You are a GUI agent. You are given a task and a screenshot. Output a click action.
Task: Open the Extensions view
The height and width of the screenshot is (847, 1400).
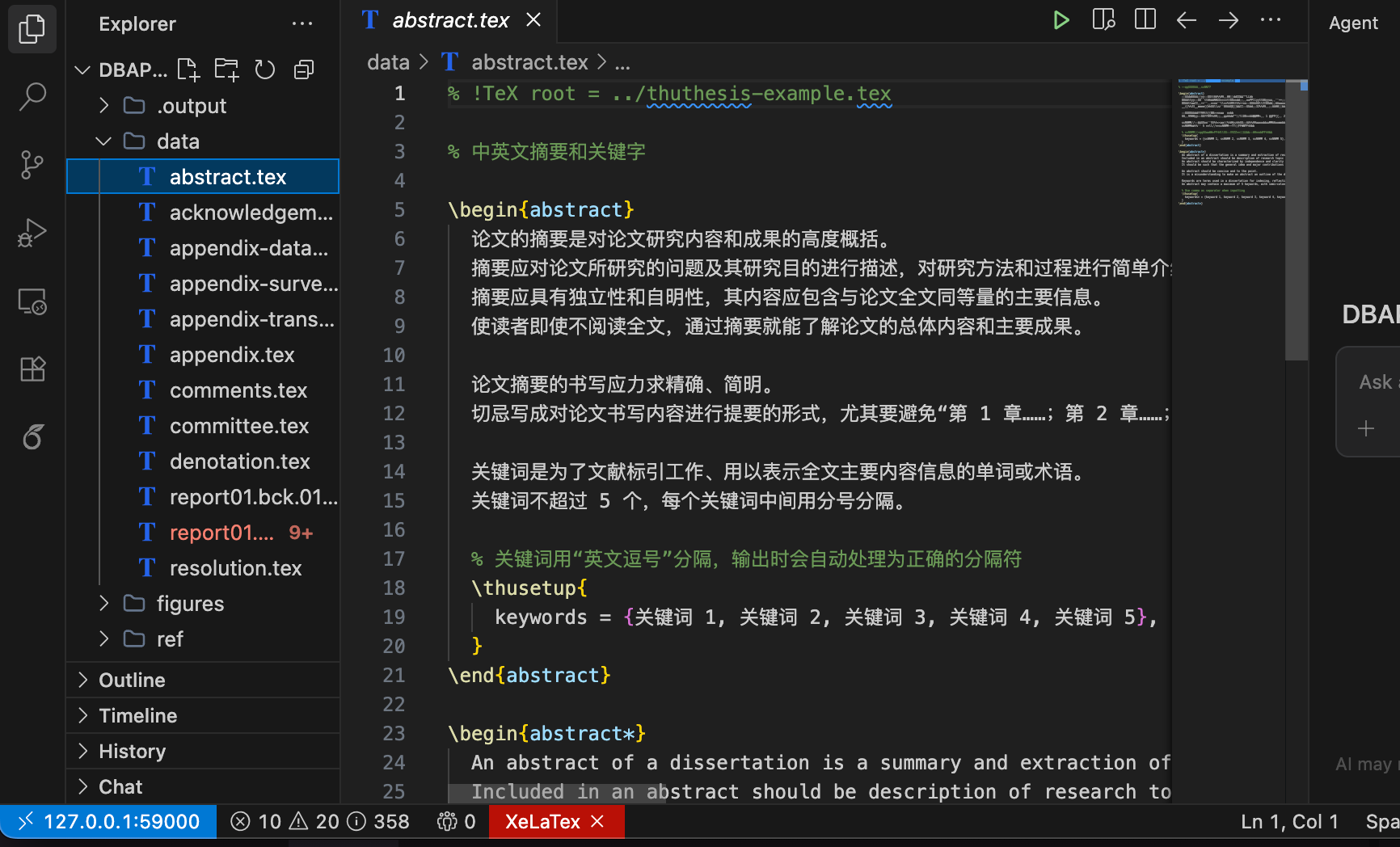pyautogui.click(x=32, y=369)
